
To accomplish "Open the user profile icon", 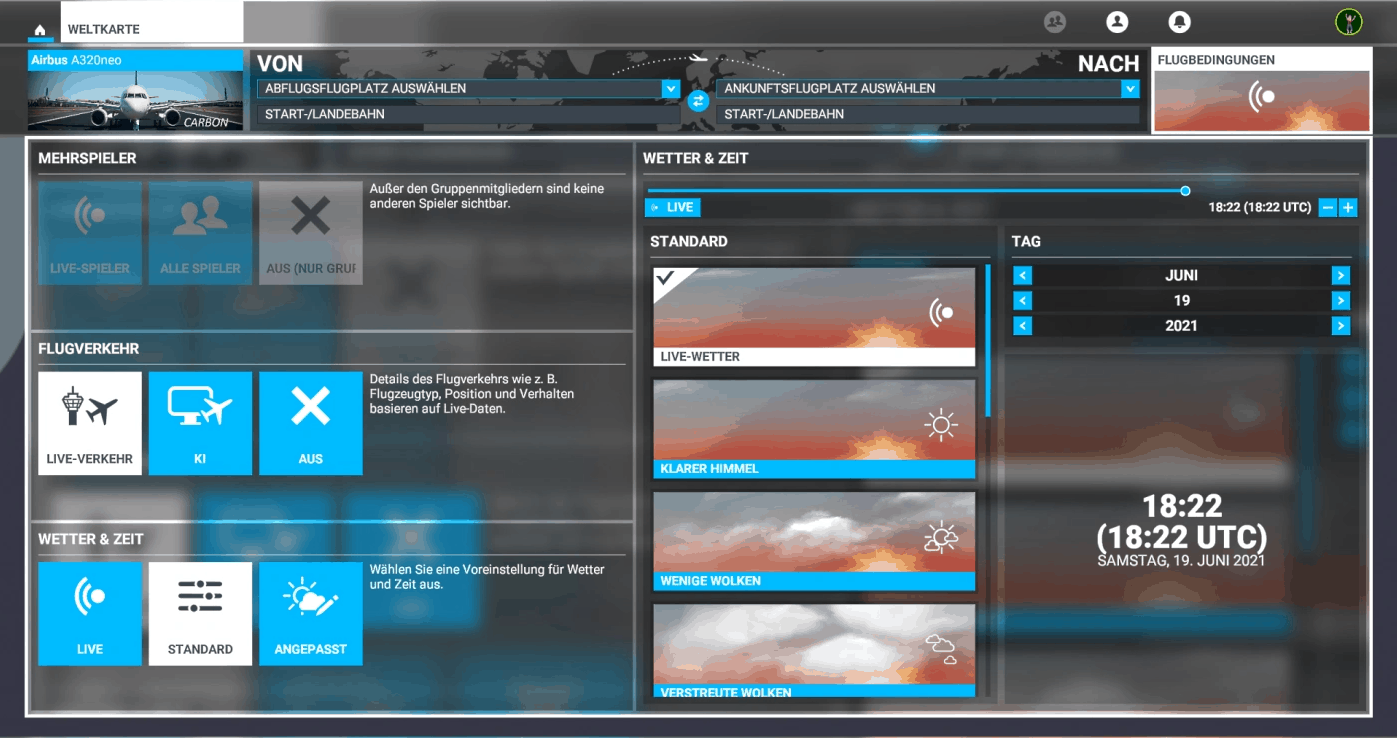I will 1117,22.
